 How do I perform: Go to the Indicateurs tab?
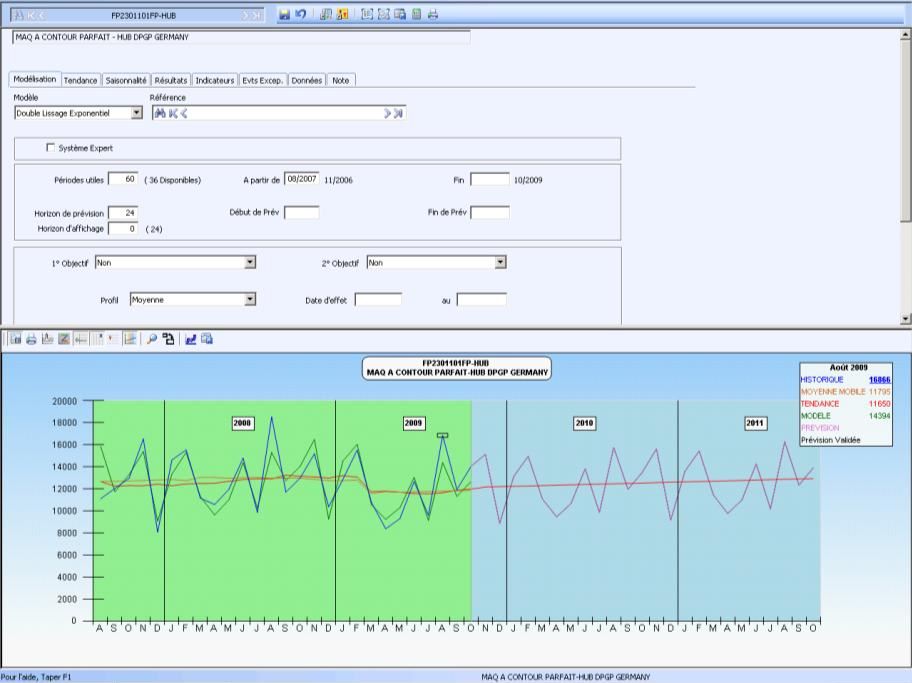(x=215, y=80)
